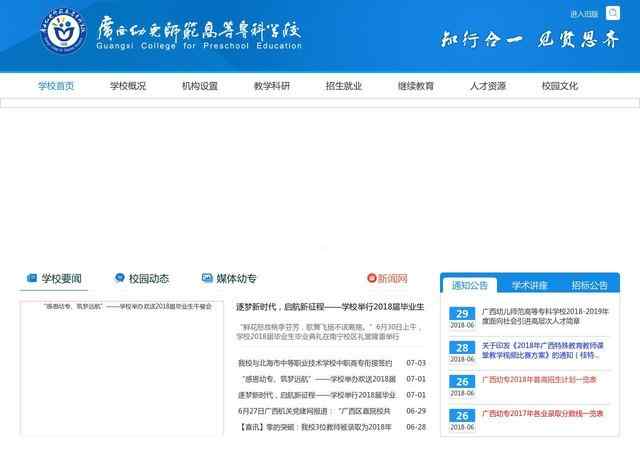Screen dimensions: 640x450
Task: Switch to the 学术讲座 lectures tab
Action: [x=529, y=285]
